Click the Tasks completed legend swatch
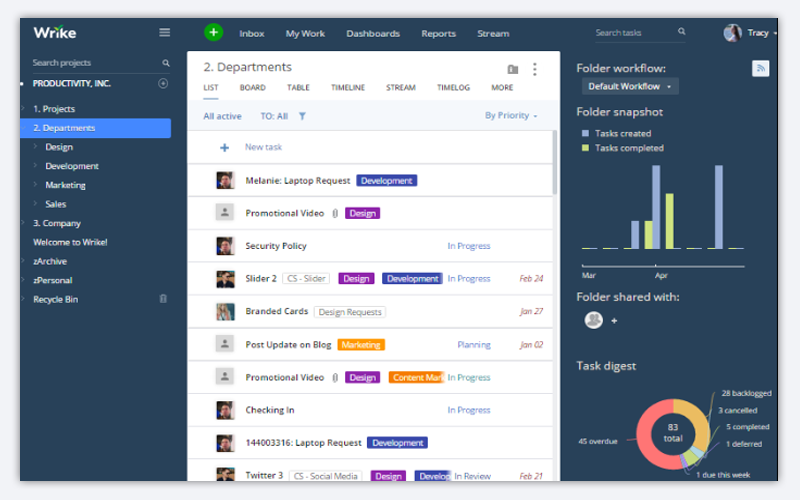800x500 pixels. [x=585, y=148]
